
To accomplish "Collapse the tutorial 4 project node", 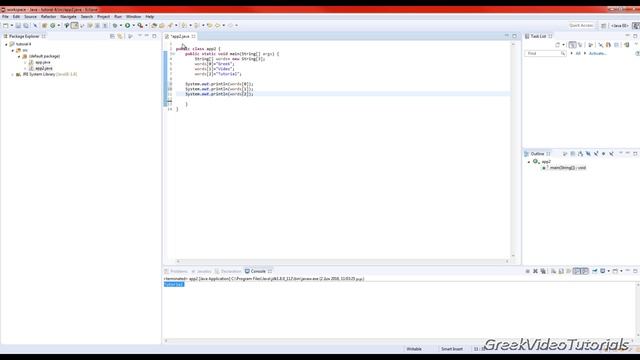I will pos(6,44).
